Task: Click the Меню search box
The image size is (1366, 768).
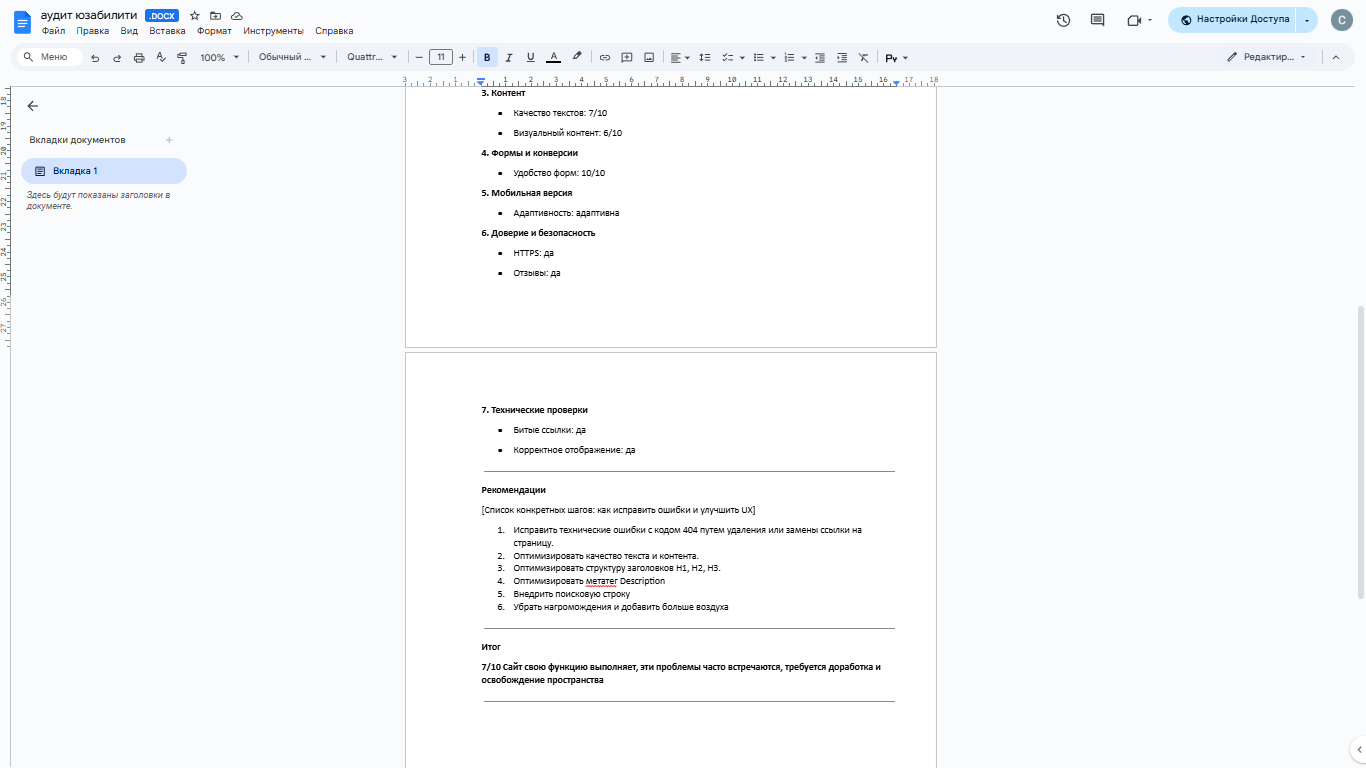Action: tap(50, 58)
